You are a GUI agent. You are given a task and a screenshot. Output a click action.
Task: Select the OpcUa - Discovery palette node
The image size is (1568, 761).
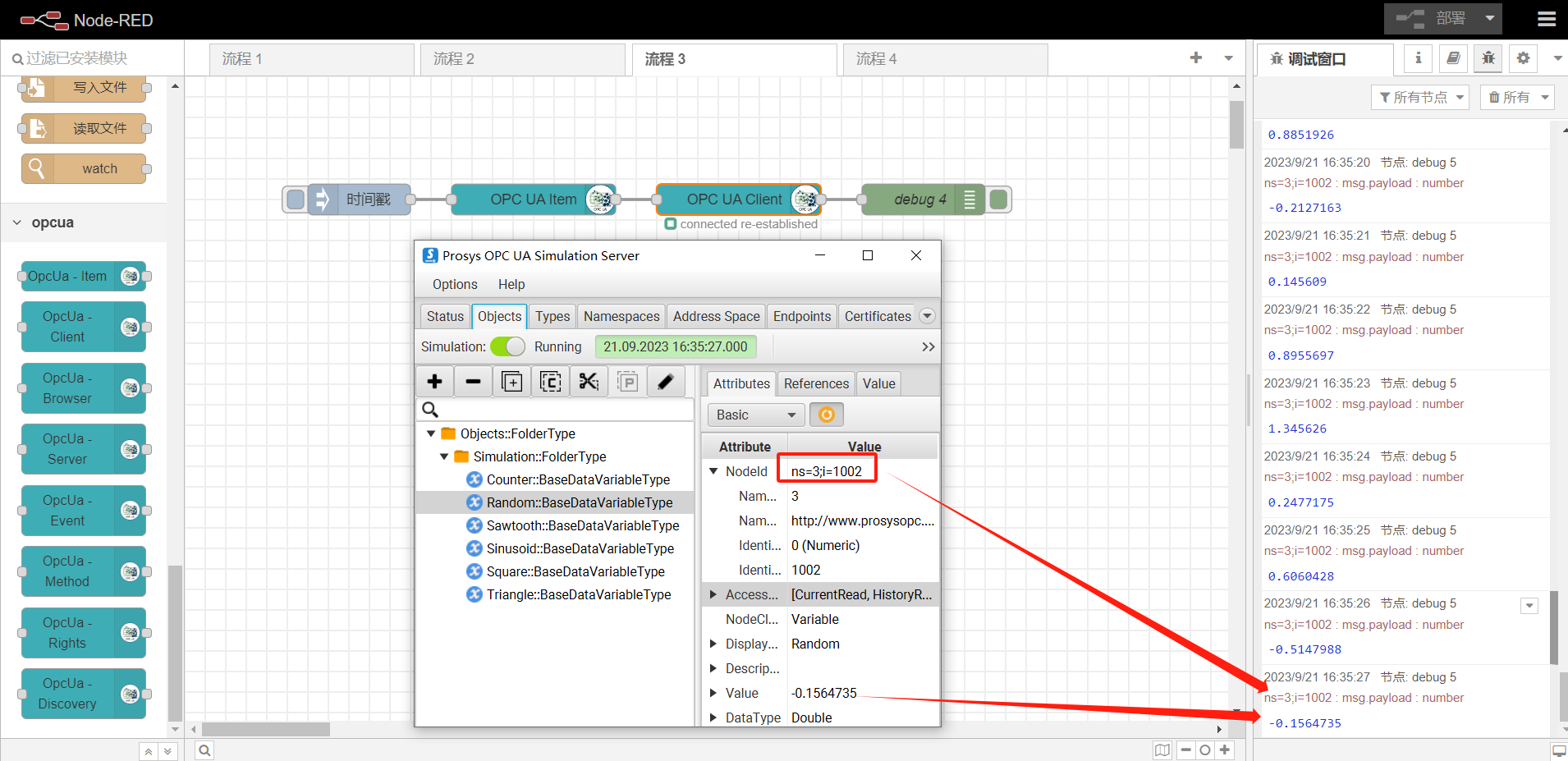click(x=84, y=694)
